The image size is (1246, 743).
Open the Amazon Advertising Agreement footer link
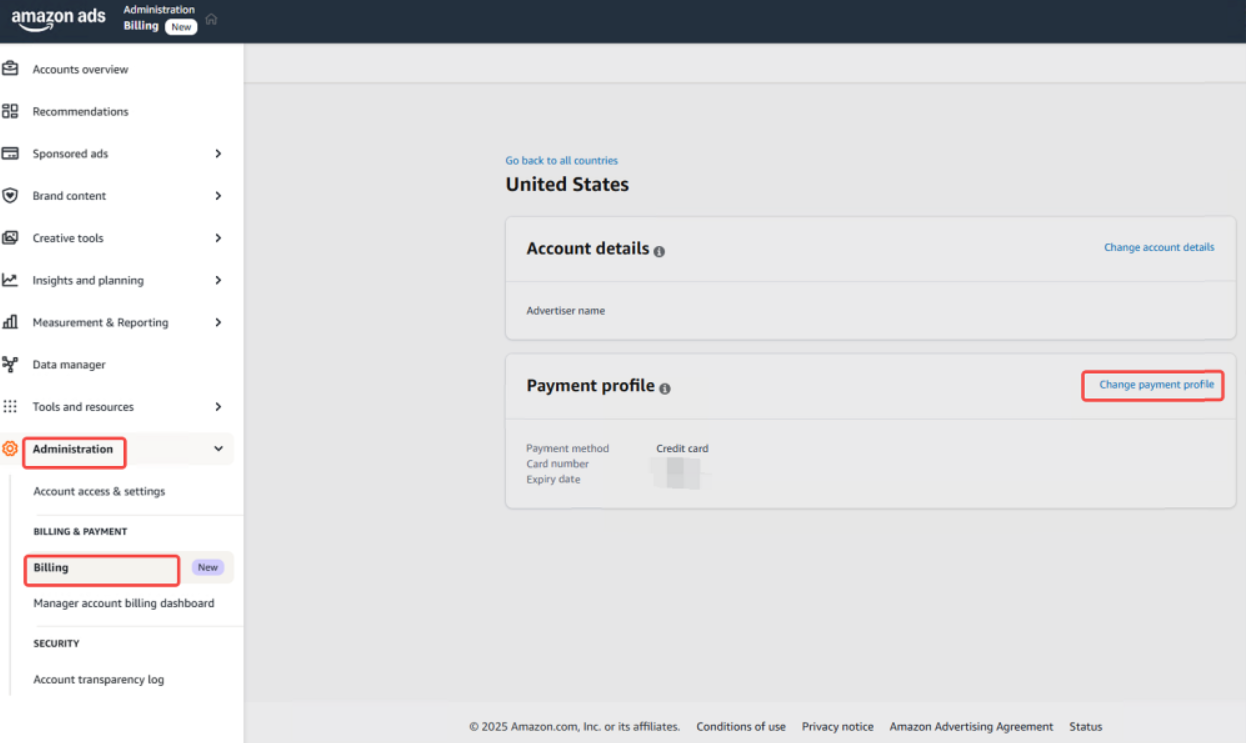coord(971,727)
